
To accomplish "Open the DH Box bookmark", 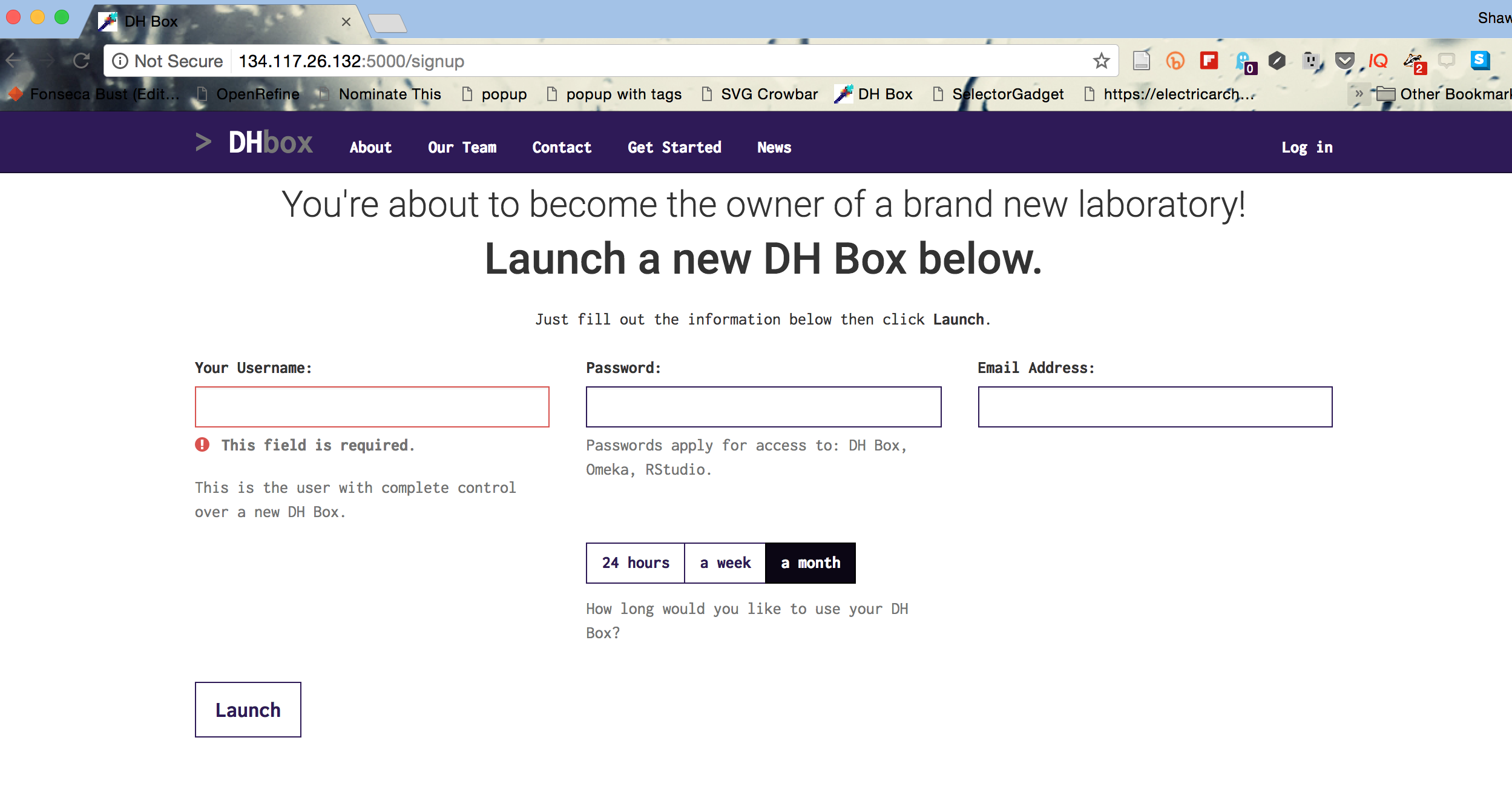I will [873, 94].
